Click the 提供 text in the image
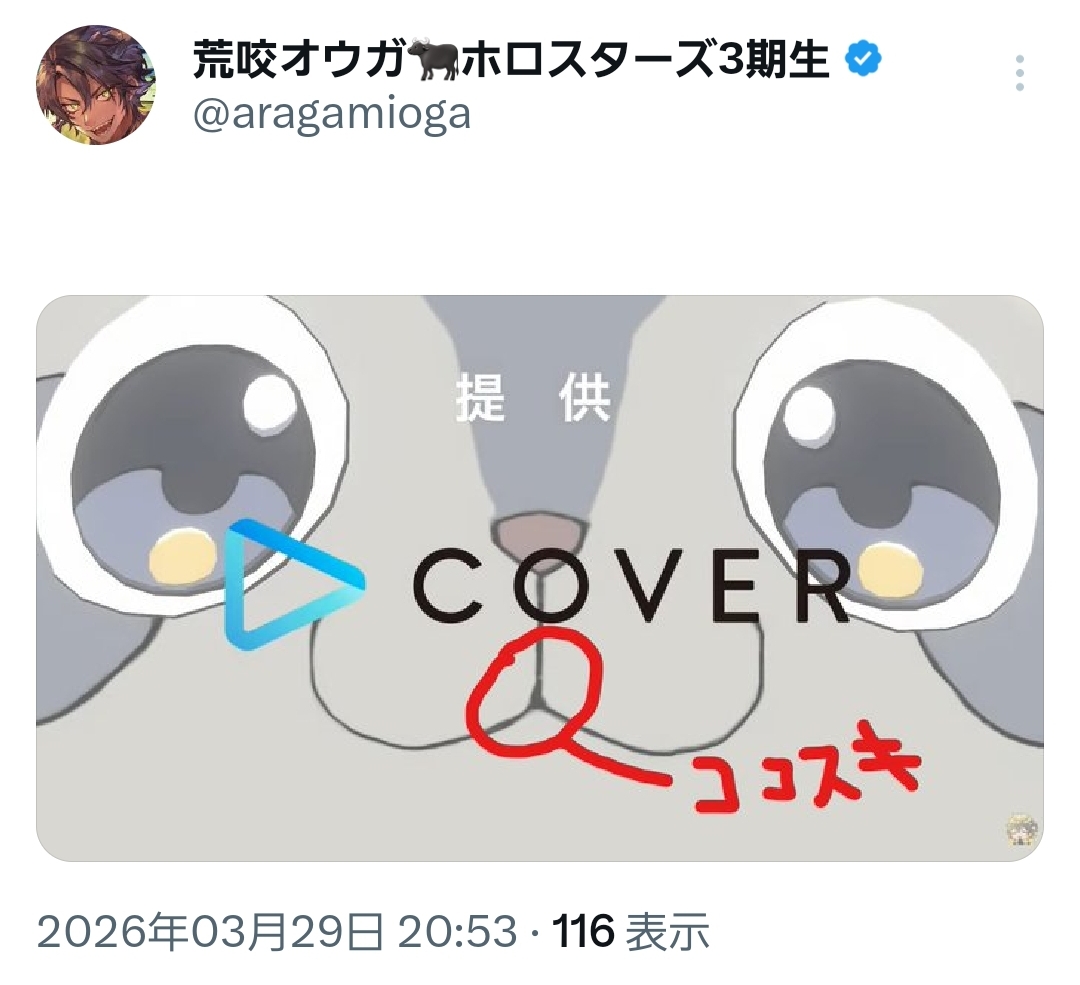This screenshot has height=985, width=1080. click(533, 398)
